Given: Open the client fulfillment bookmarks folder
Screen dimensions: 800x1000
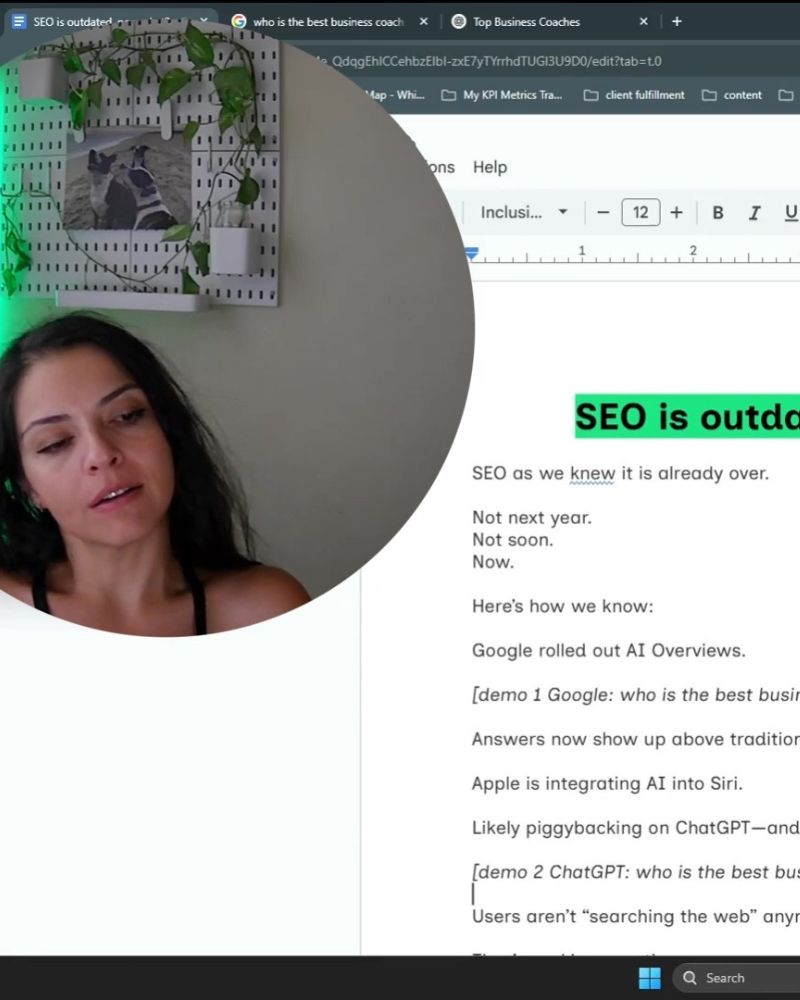Looking at the screenshot, I should (x=634, y=95).
